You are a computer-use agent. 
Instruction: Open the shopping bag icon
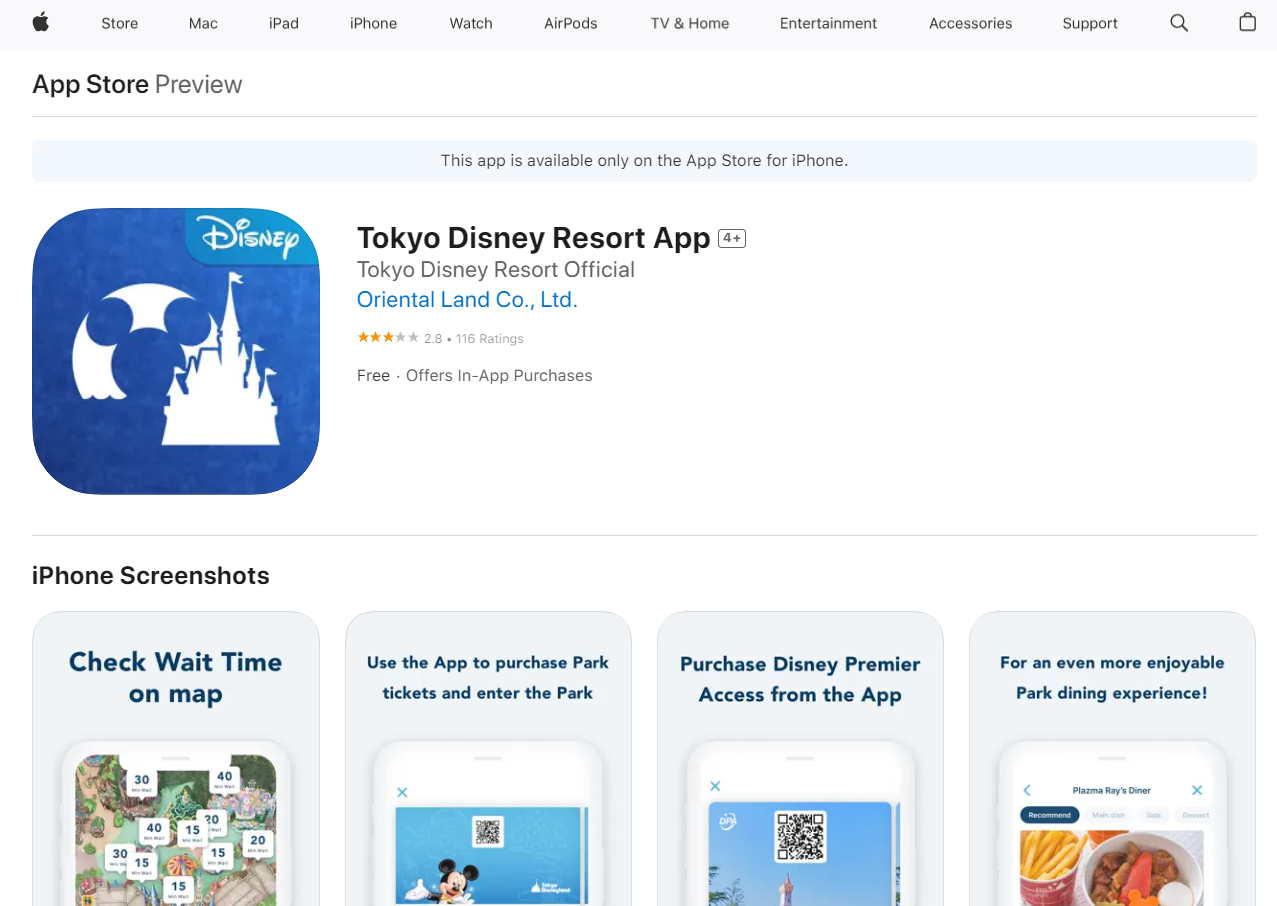1247,22
